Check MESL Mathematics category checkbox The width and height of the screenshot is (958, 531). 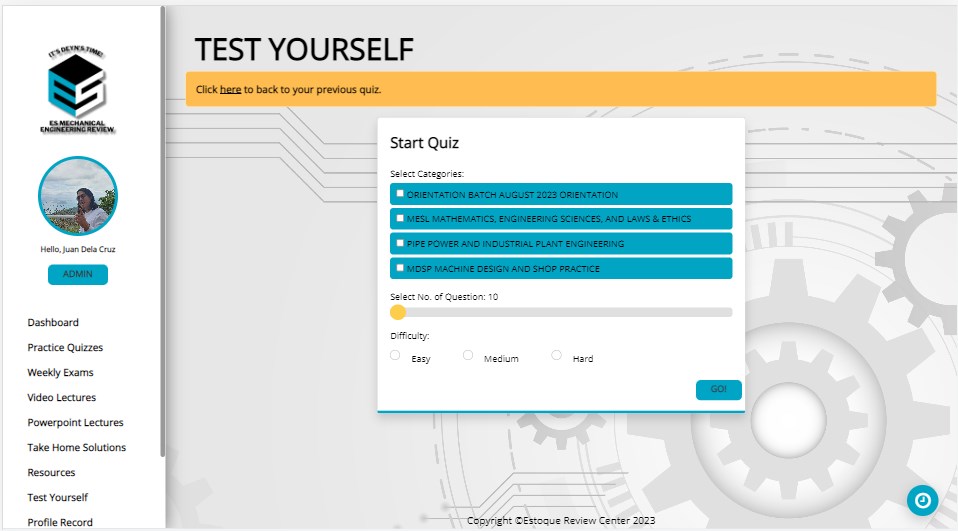[400, 218]
